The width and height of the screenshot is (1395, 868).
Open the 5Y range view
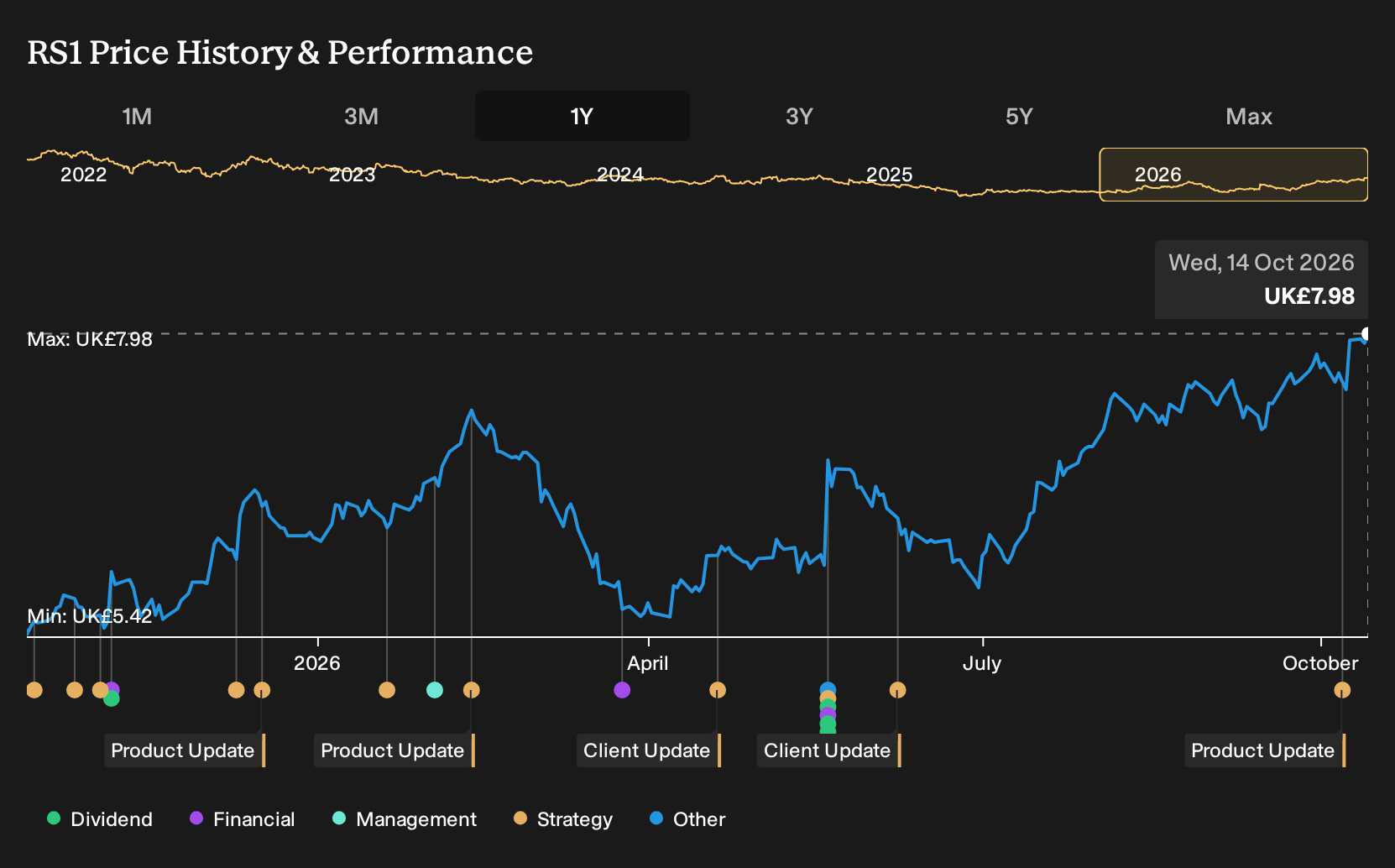(1019, 116)
